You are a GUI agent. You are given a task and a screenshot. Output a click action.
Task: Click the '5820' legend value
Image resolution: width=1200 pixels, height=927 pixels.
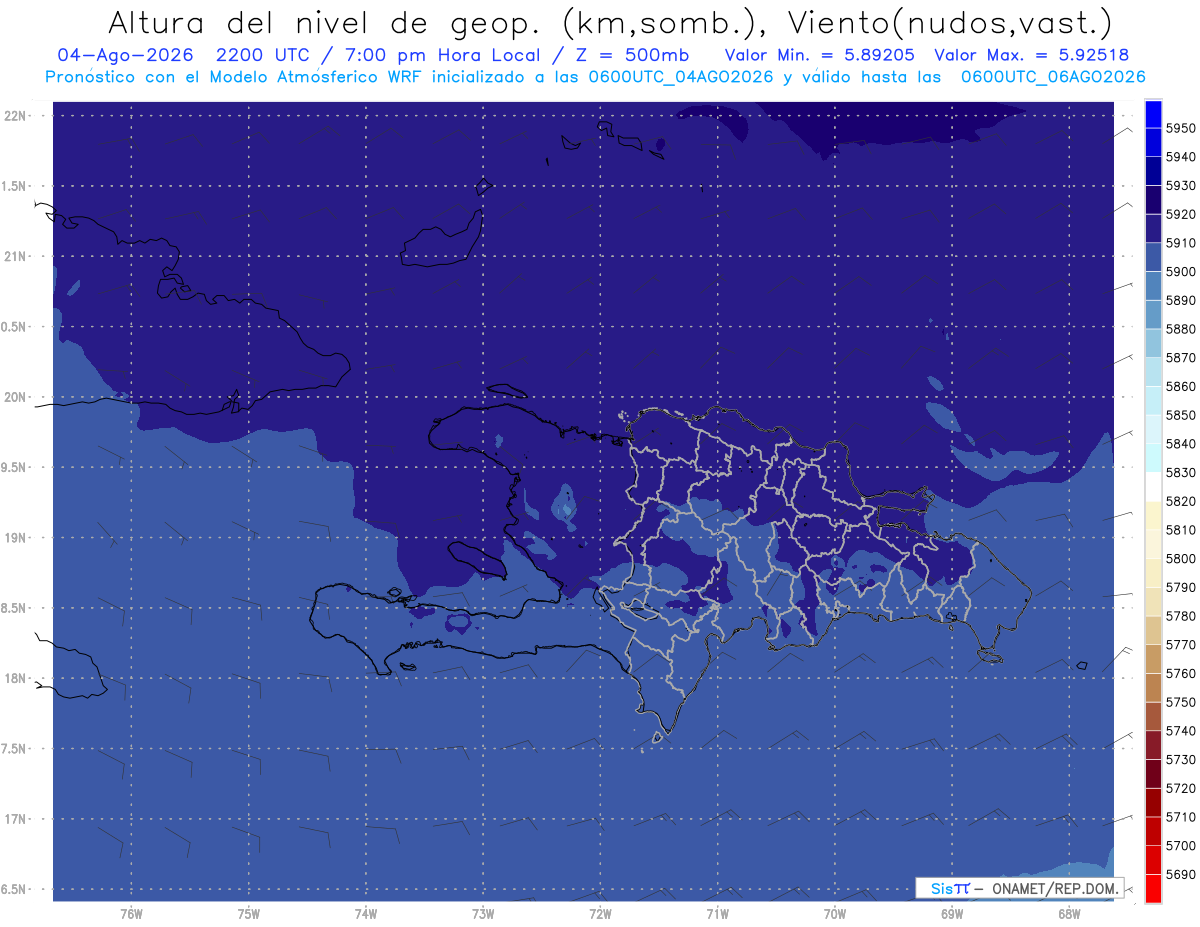pos(1181,501)
